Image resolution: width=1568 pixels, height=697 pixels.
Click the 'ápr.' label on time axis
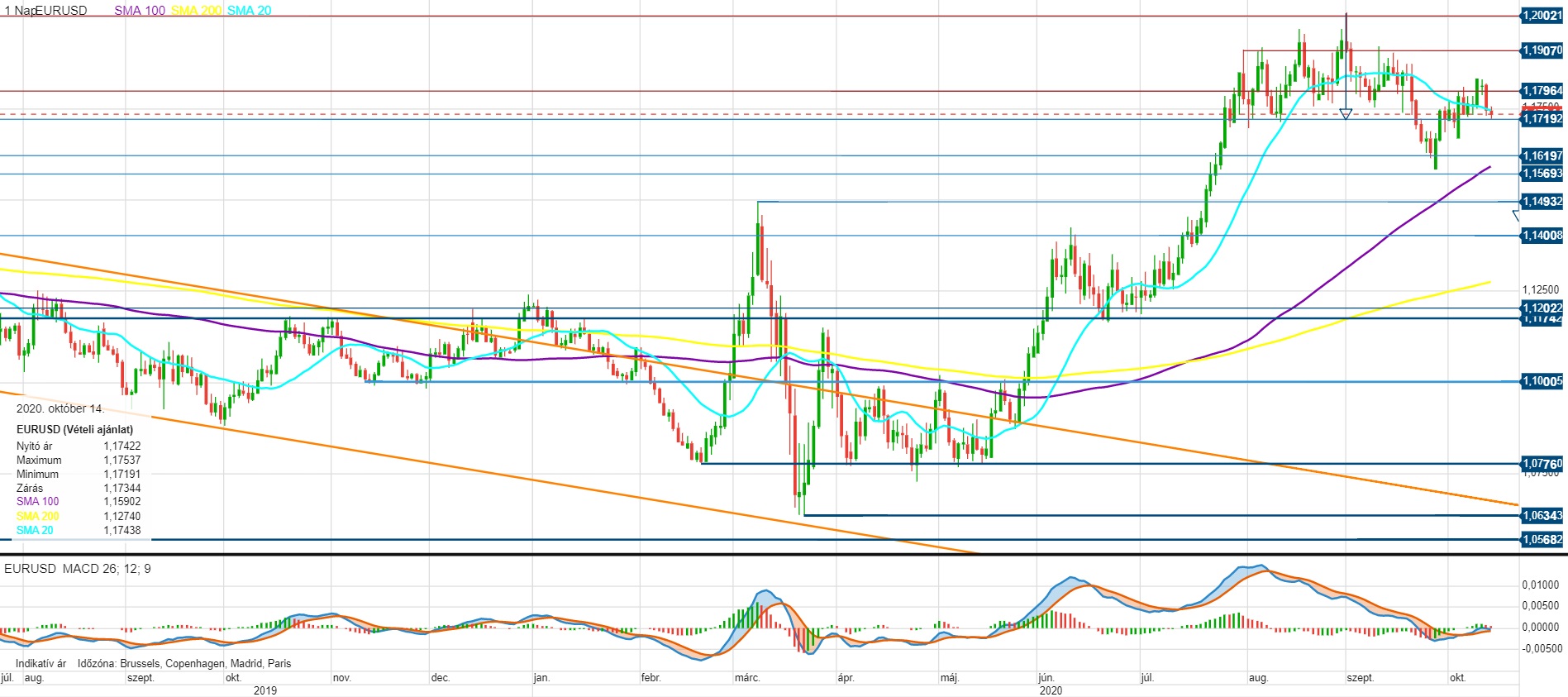pyautogui.click(x=846, y=678)
